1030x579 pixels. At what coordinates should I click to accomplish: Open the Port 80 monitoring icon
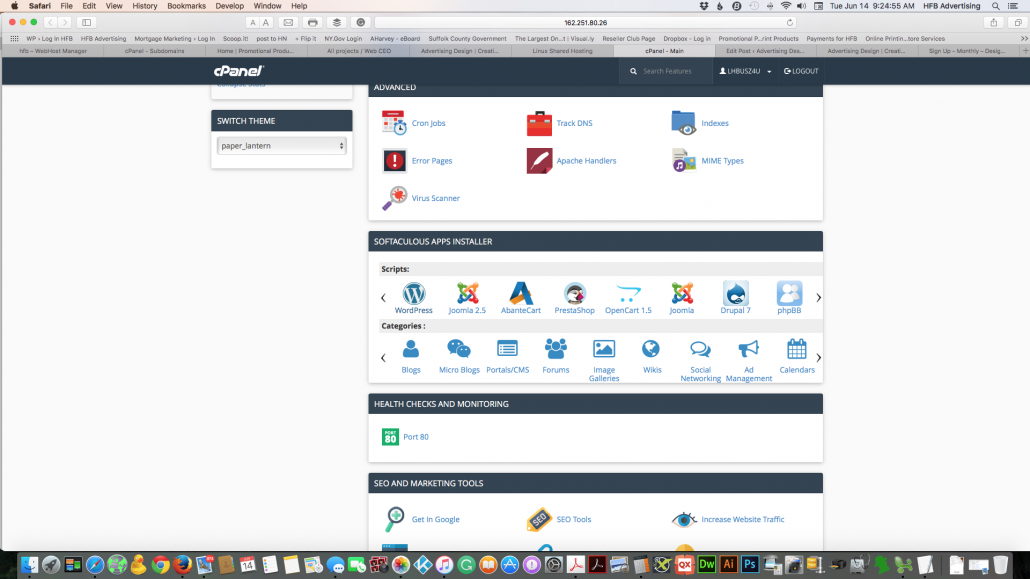pyautogui.click(x=390, y=436)
